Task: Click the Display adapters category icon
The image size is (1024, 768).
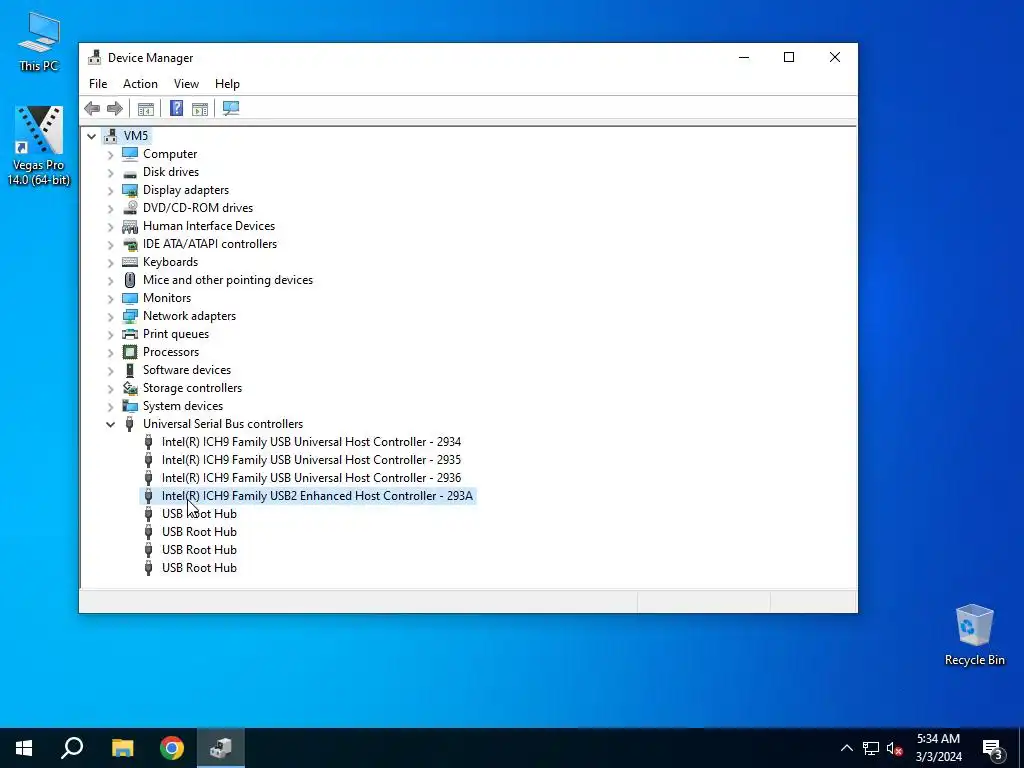Action: coord(130,190)
